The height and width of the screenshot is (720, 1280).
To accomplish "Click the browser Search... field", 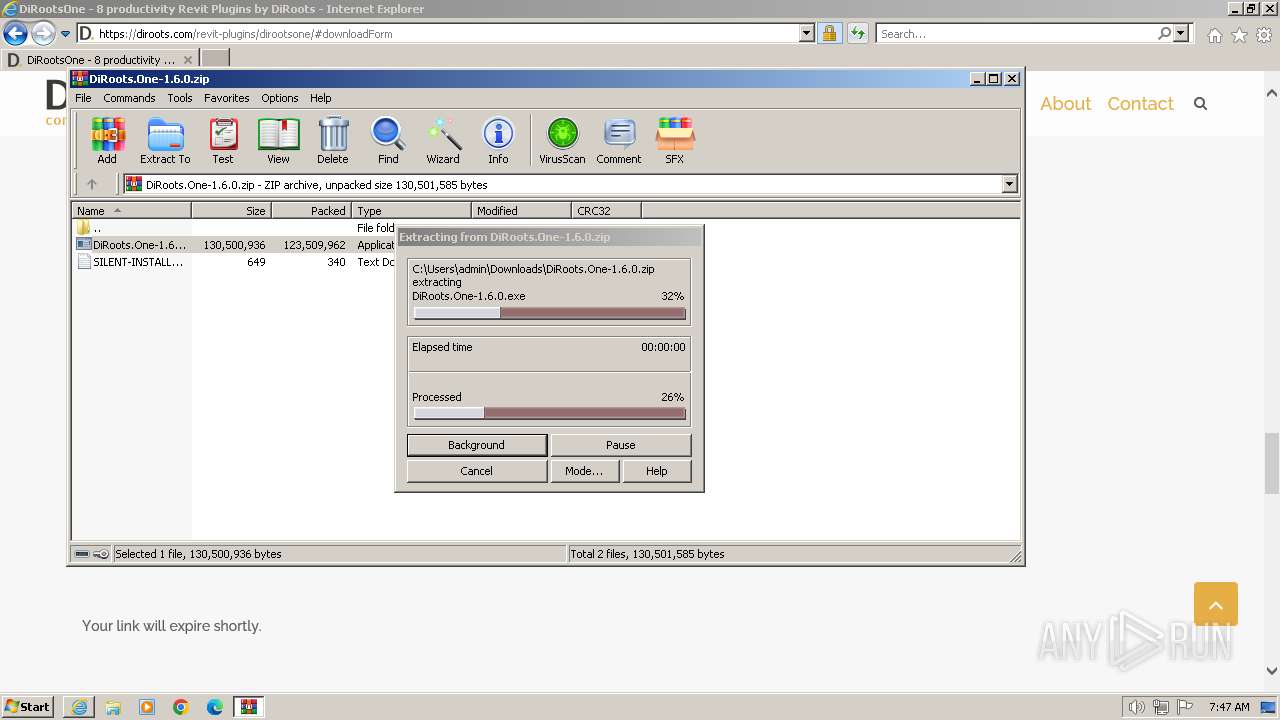I will coord(1017,33).
